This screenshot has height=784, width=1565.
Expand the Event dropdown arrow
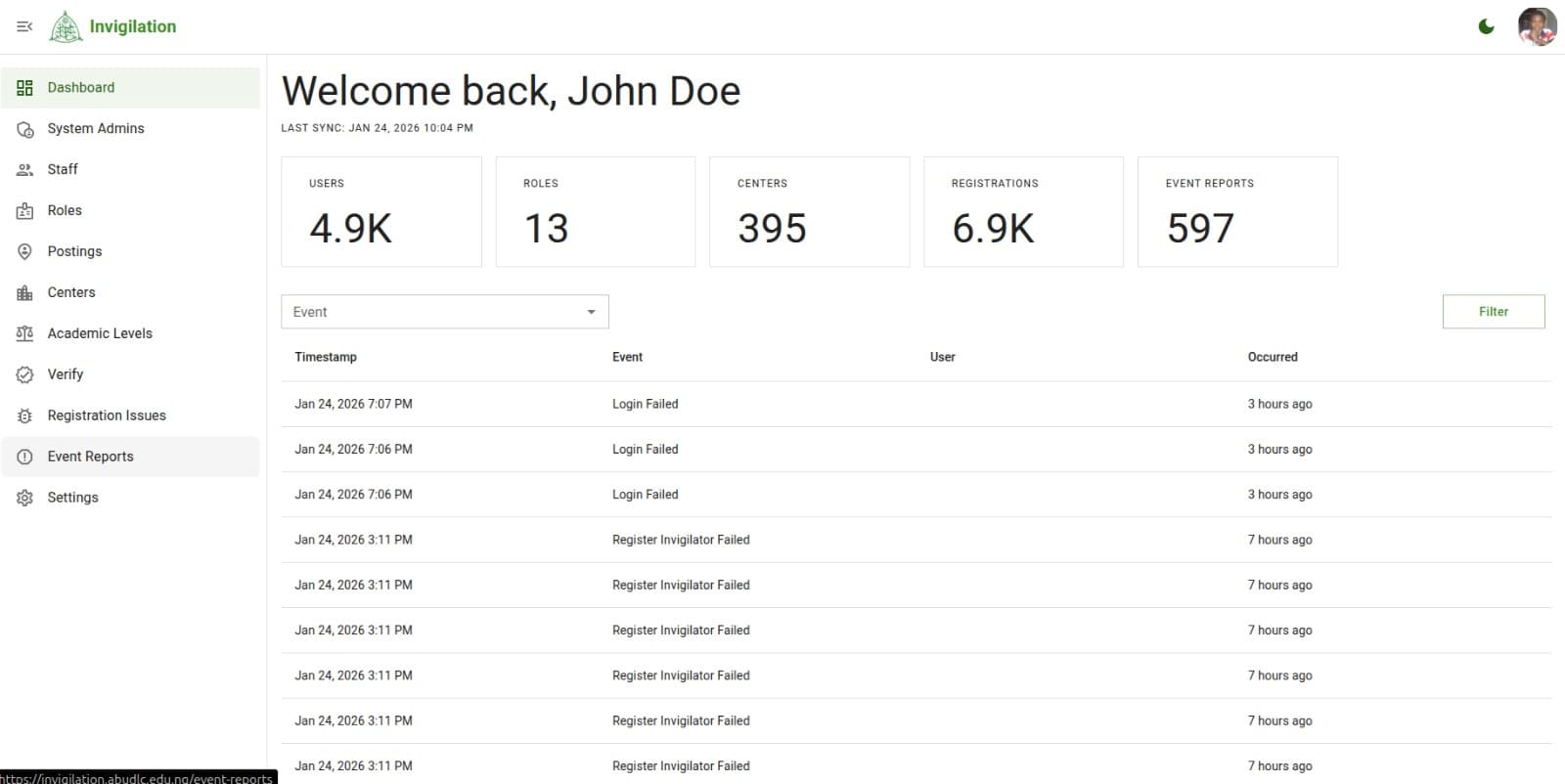tap(591, 312)
